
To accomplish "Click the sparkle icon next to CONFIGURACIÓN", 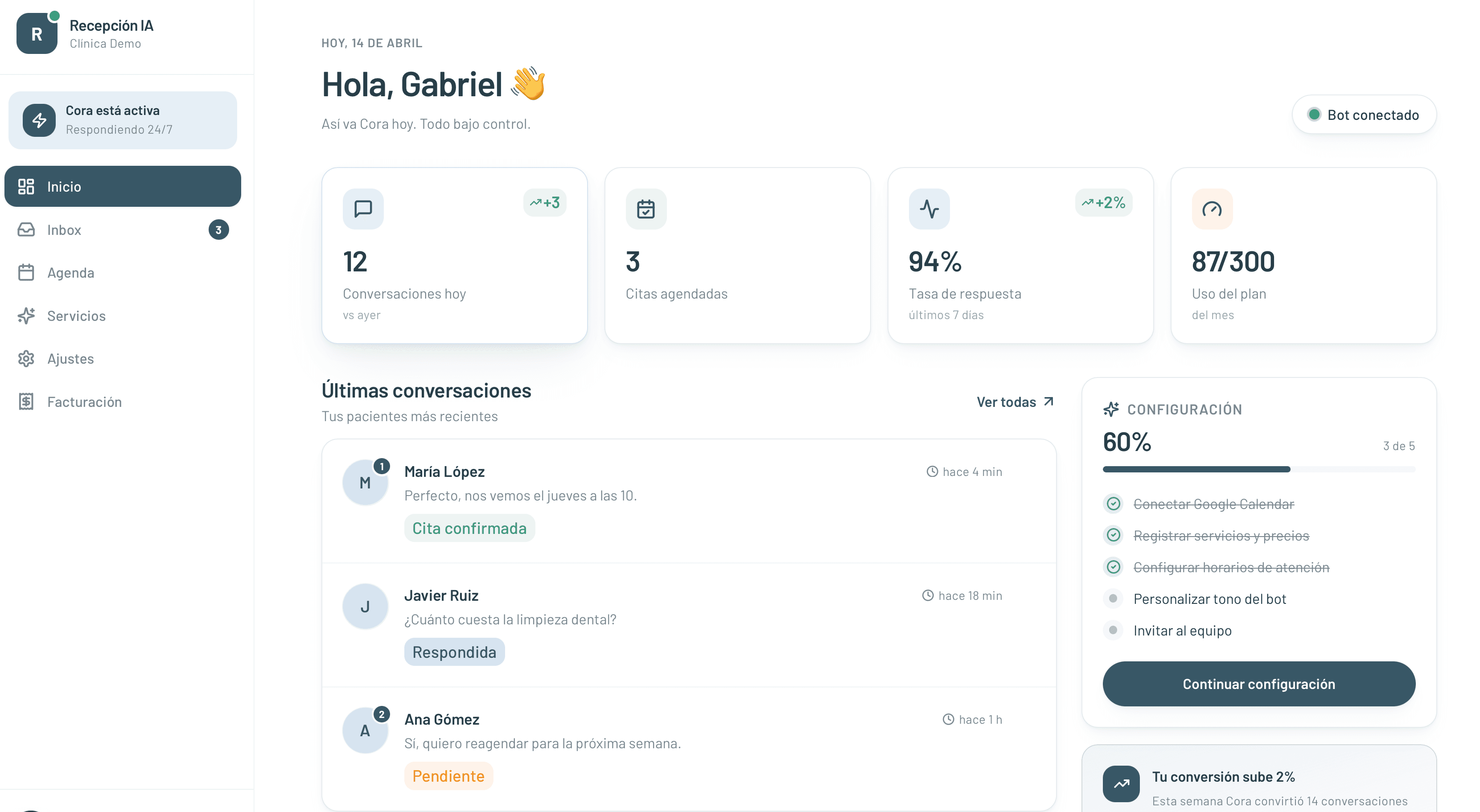I will coord(1111,410).
